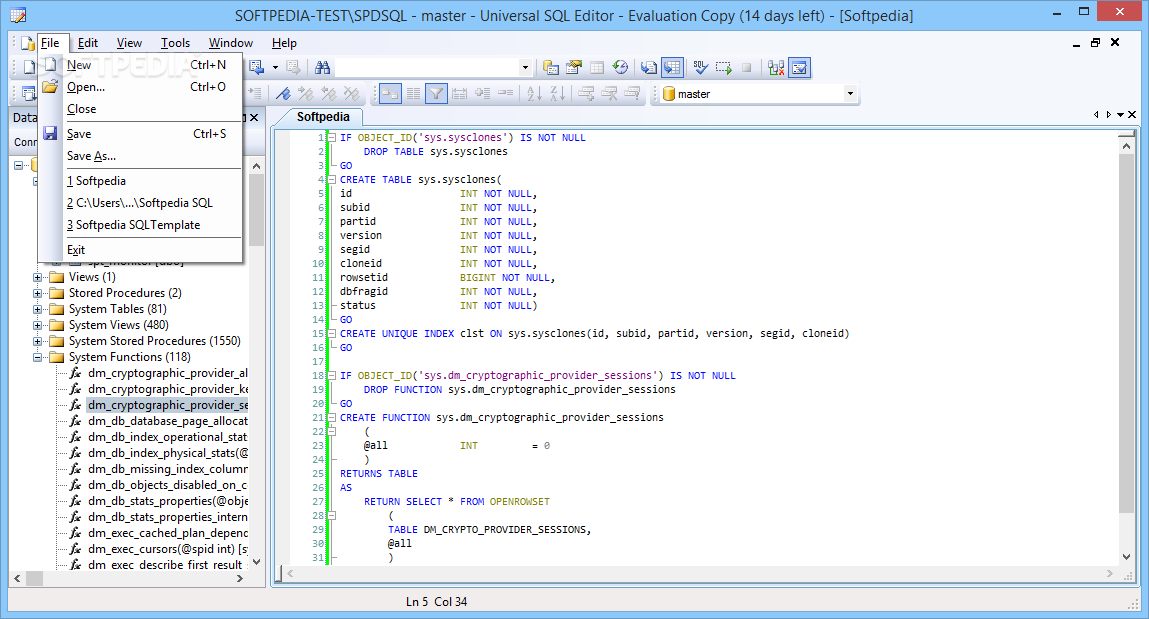Click tree panel horizontal scrollbar right arrow
Screen dimensions: 1149x619
click(x=240, y=579)
